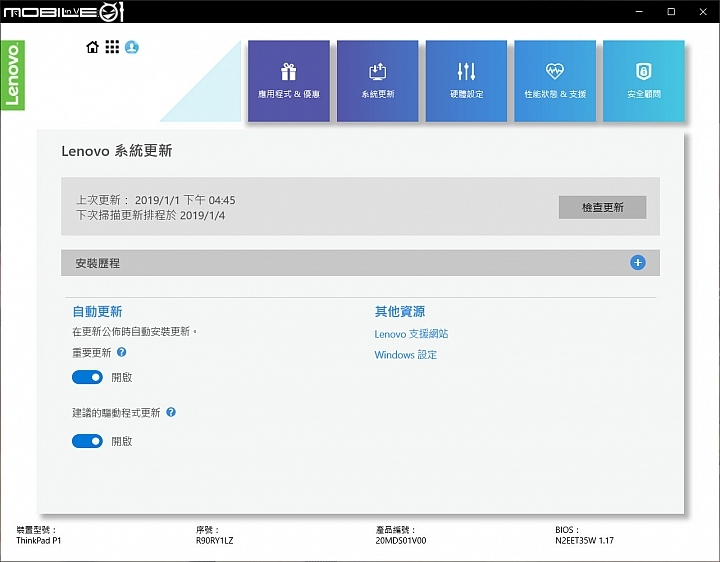Expand 安裝歷程 with plus icon
This screenshot has width=720, height=562.
[638, 263]
